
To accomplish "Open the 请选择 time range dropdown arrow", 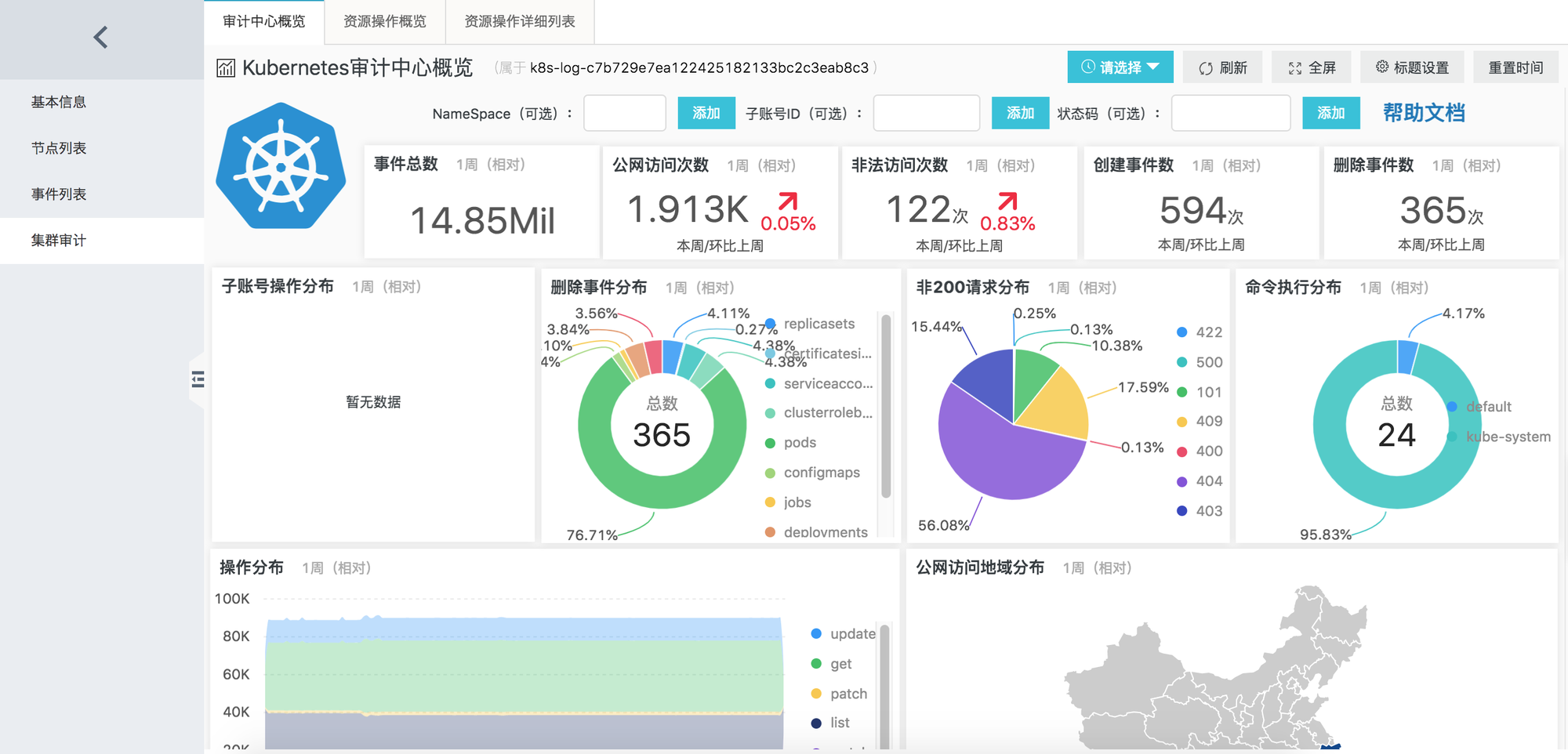I will tap(1153, 67).
